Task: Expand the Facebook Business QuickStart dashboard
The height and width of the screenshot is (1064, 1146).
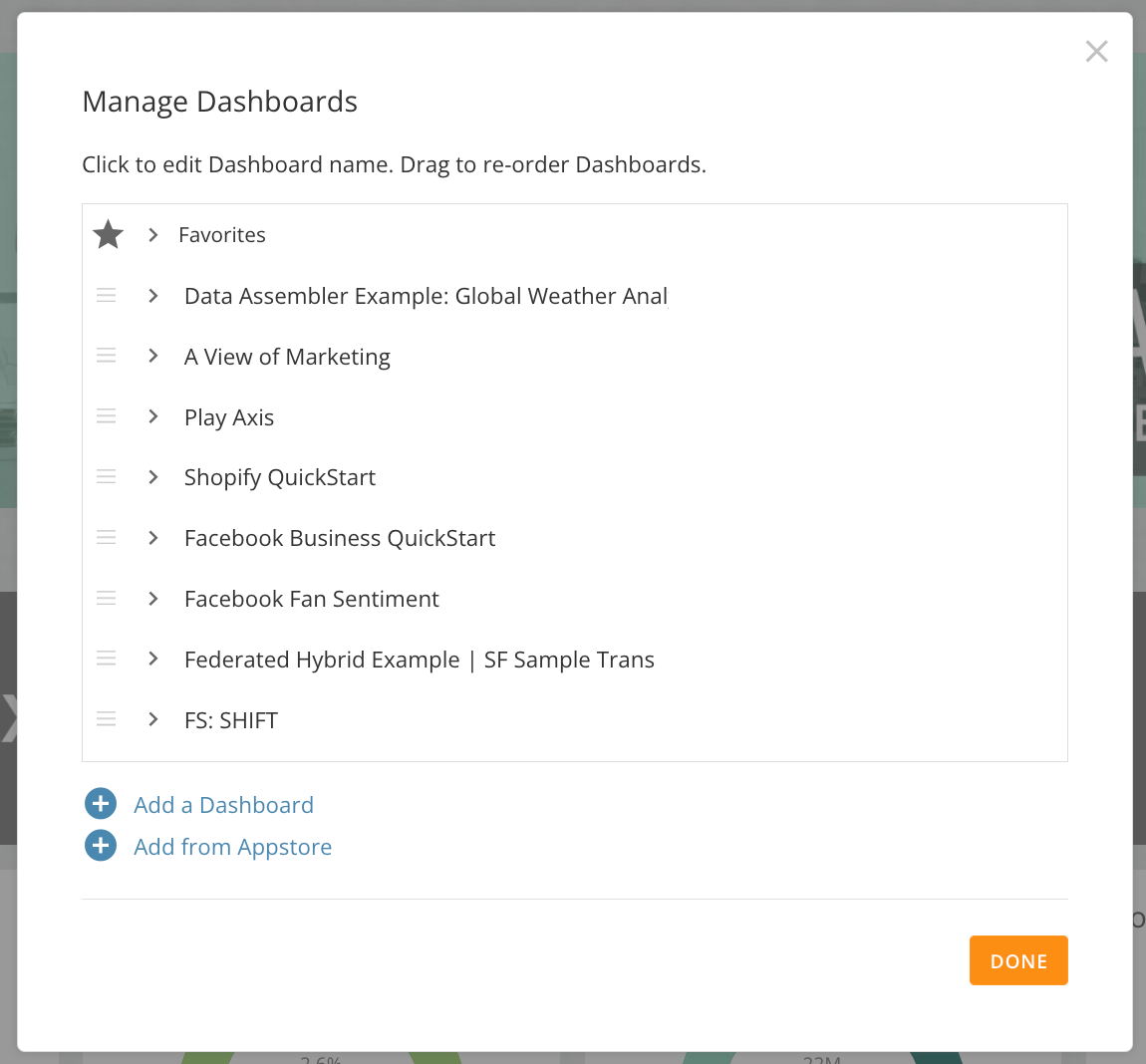Action: (x=152, y=538)
